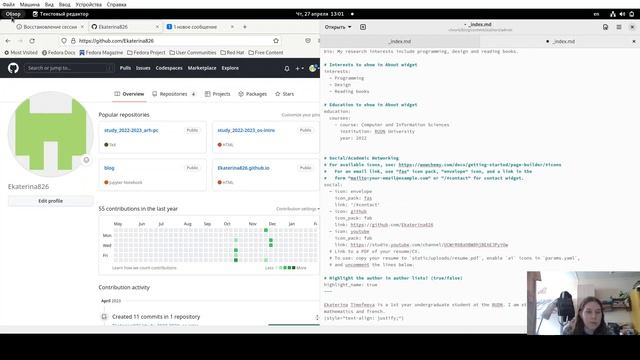Expand Открыть dropdown in text editor

point(338,27)
